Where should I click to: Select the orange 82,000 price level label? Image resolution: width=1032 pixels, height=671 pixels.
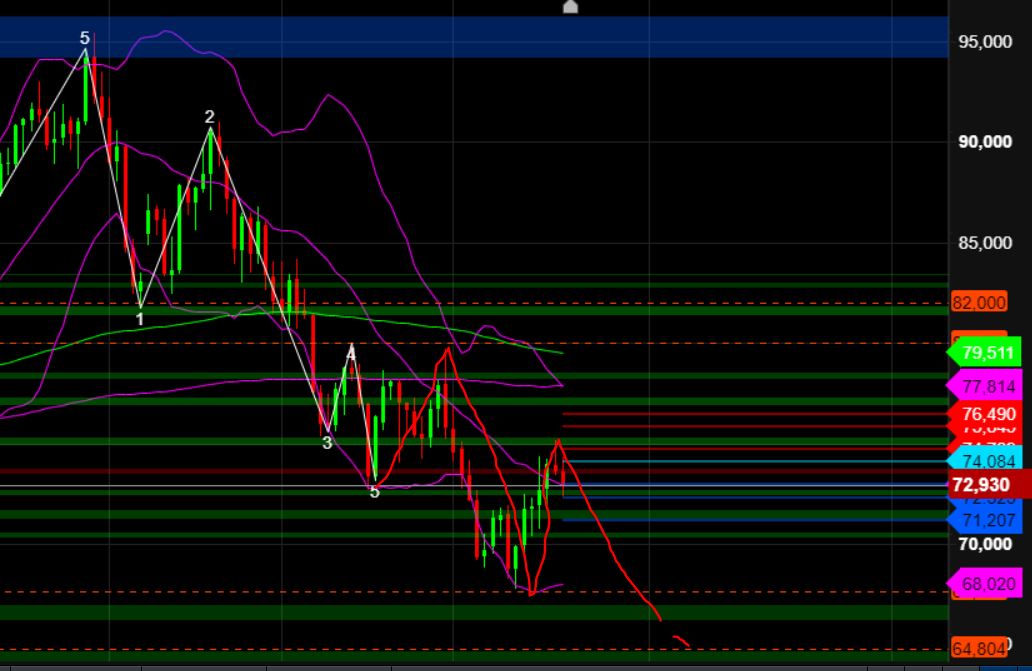[x=977, y=302]
